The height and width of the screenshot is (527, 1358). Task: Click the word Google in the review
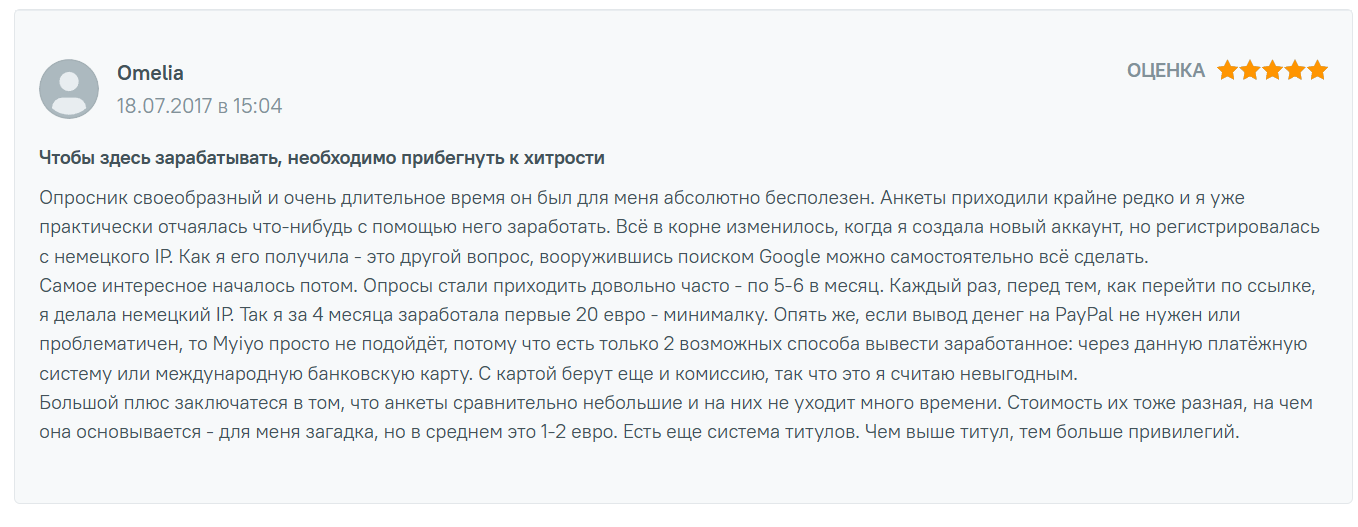pyautogui.click(x=796, y=256)
